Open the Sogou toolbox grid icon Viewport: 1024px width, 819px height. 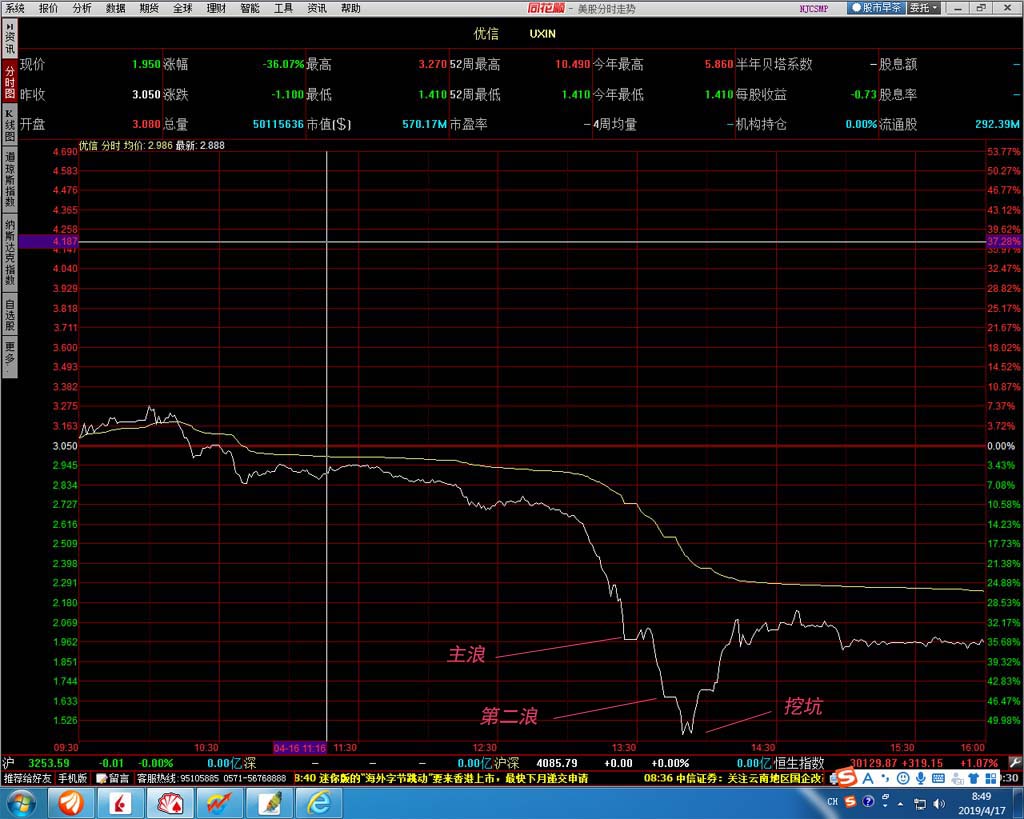point(991,778)
